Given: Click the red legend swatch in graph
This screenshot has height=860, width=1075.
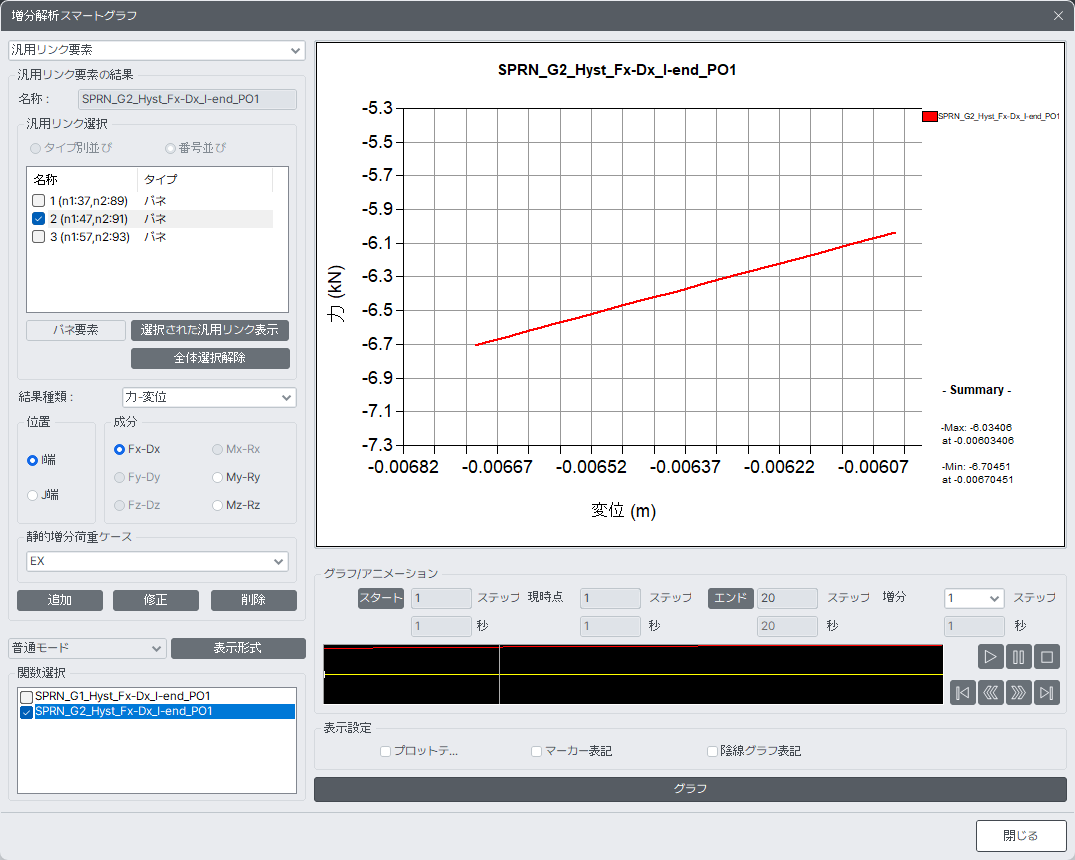Looking at the screenshot, I should coord(930,117).
